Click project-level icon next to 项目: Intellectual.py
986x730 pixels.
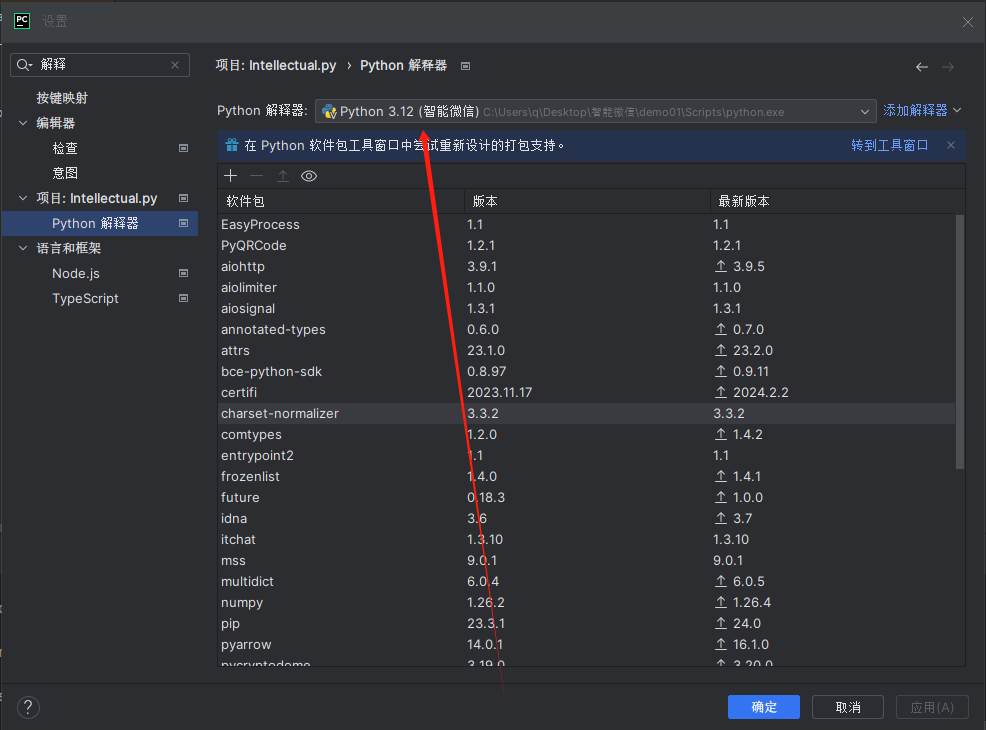[x=184, y=198]
